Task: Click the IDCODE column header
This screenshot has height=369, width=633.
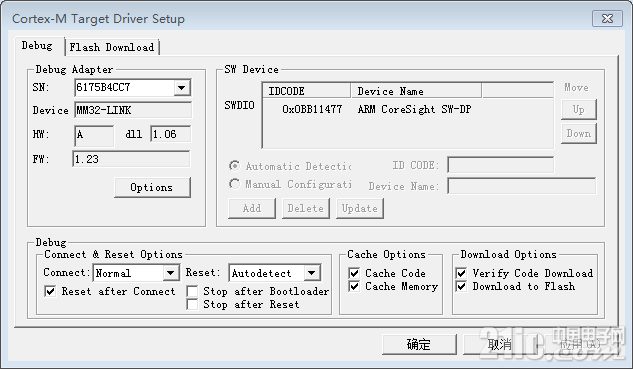Action: coord(306,91)
